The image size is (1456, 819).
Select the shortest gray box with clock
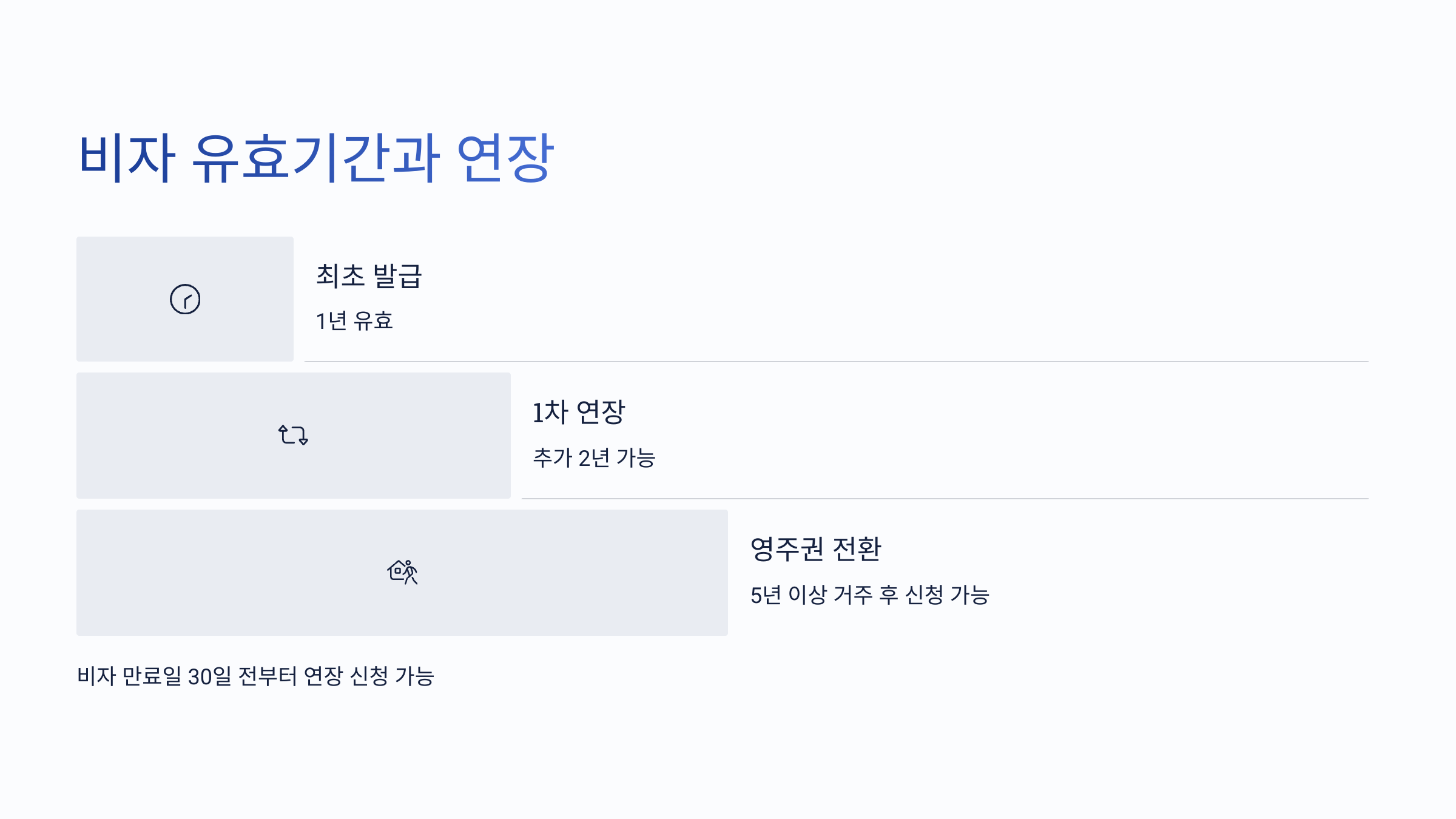pyautogui.click(x=185, y=299)
